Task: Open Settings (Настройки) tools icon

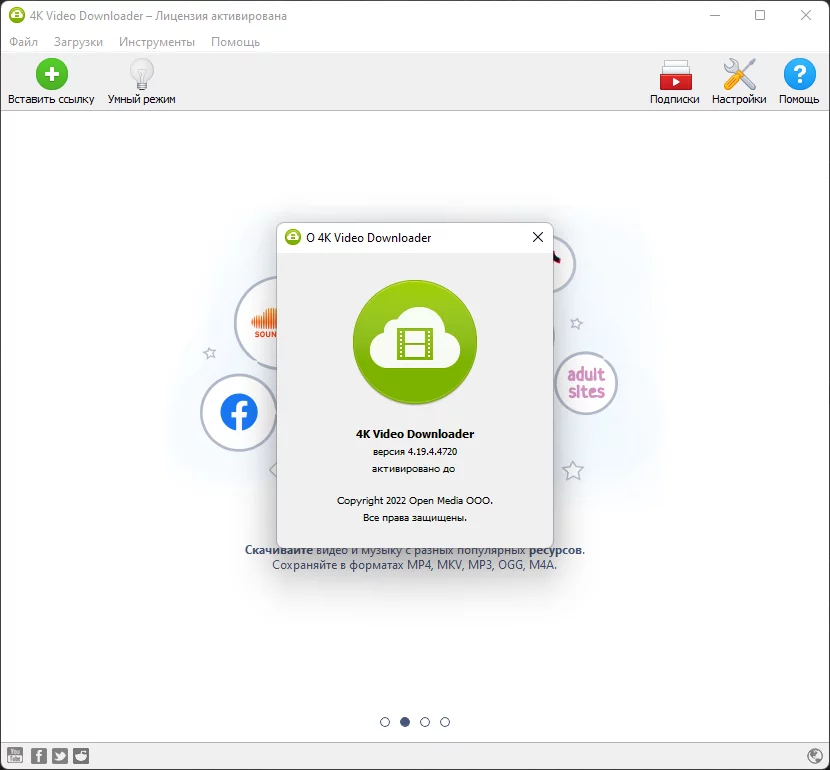Action: (x=739, y=74)
